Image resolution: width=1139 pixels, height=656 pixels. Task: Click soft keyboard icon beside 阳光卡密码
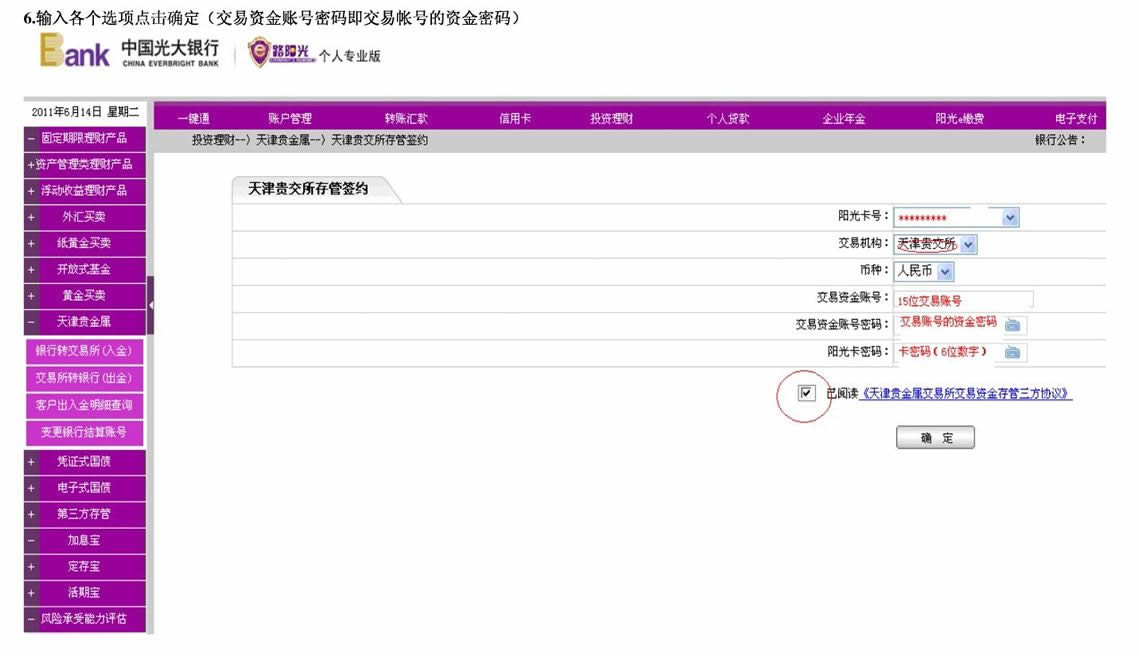(1013, 352)
